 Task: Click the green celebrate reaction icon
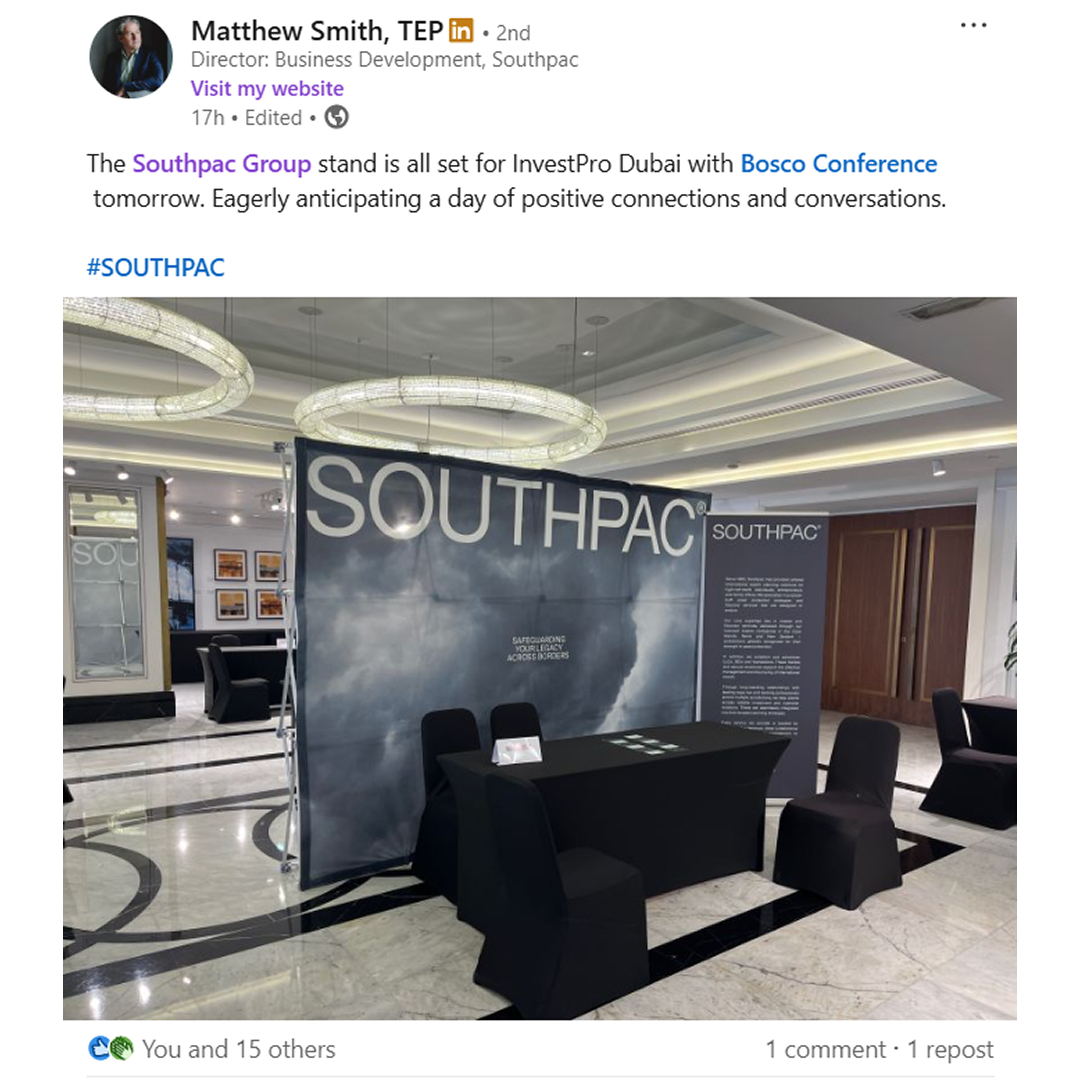121,1048
